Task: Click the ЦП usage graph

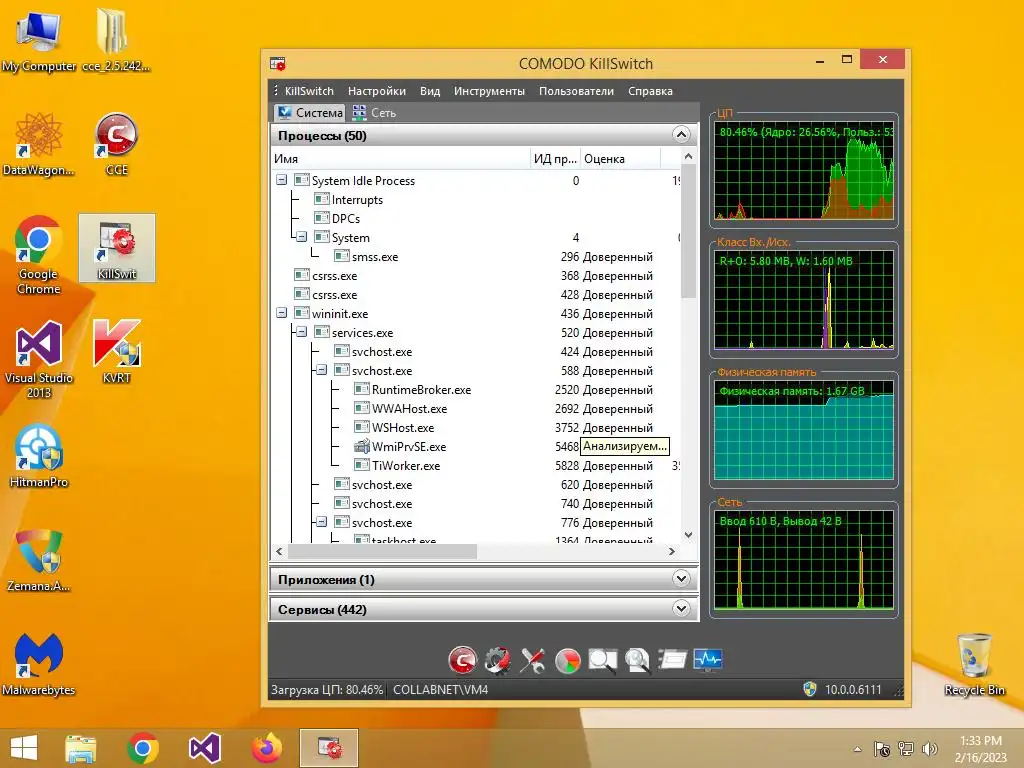Action: pyautogui.click(x=804, y=170)
